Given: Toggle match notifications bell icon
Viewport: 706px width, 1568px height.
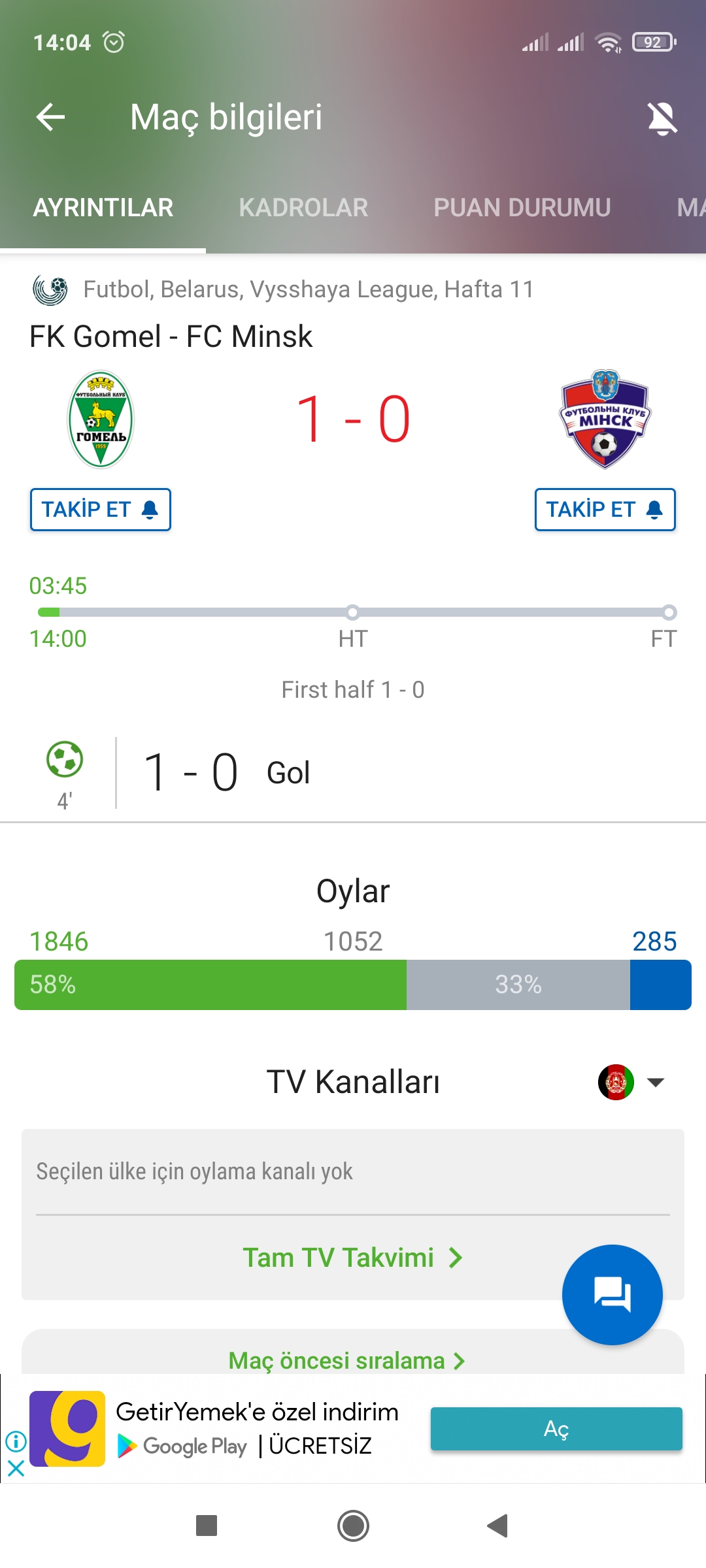Looking at the screenshot, I should click(662, 118).
